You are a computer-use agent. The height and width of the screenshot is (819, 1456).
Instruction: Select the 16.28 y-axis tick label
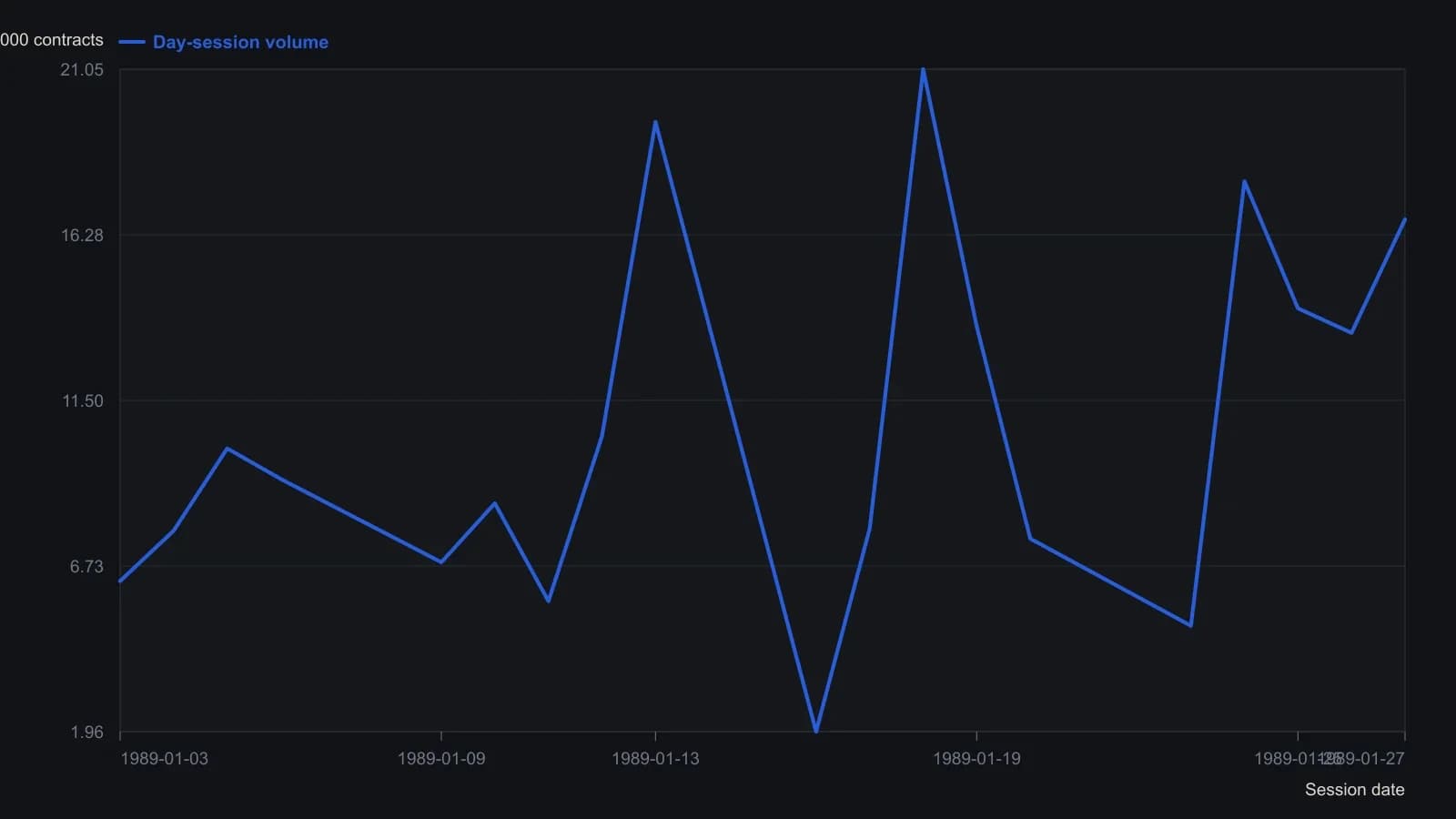82,236
